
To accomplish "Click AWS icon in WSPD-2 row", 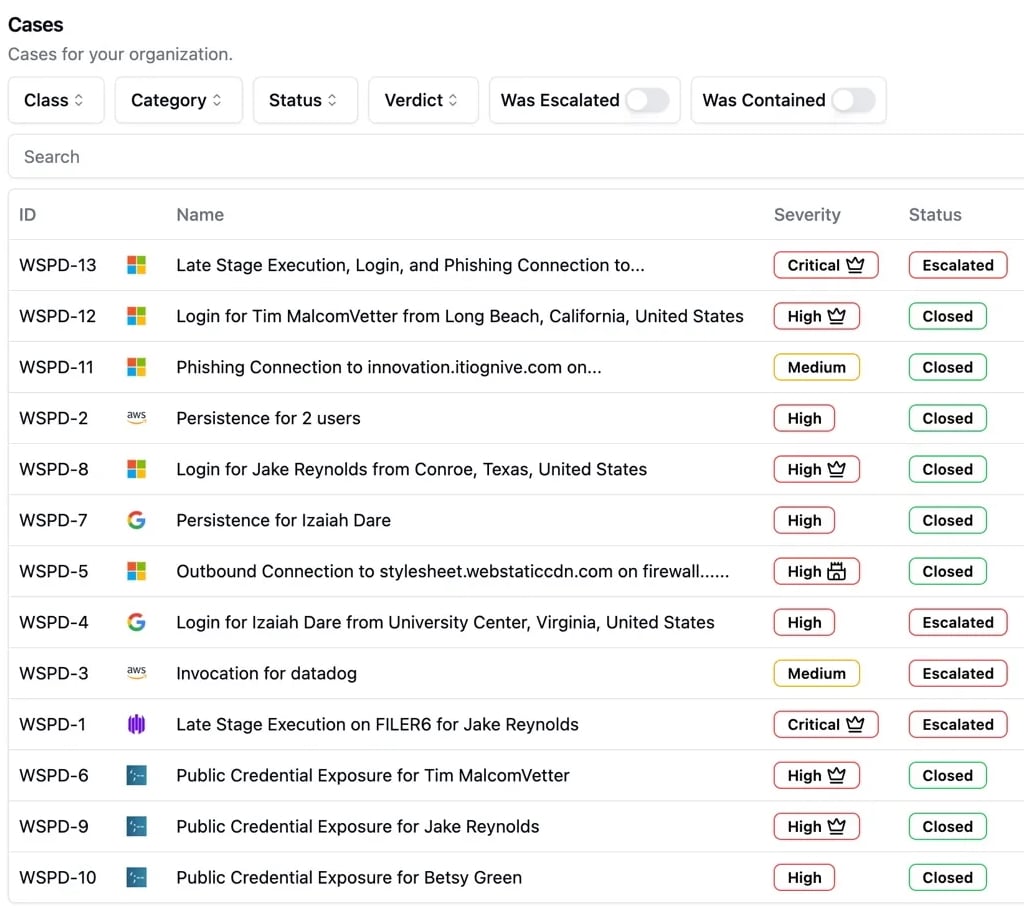I will point(136,418).
